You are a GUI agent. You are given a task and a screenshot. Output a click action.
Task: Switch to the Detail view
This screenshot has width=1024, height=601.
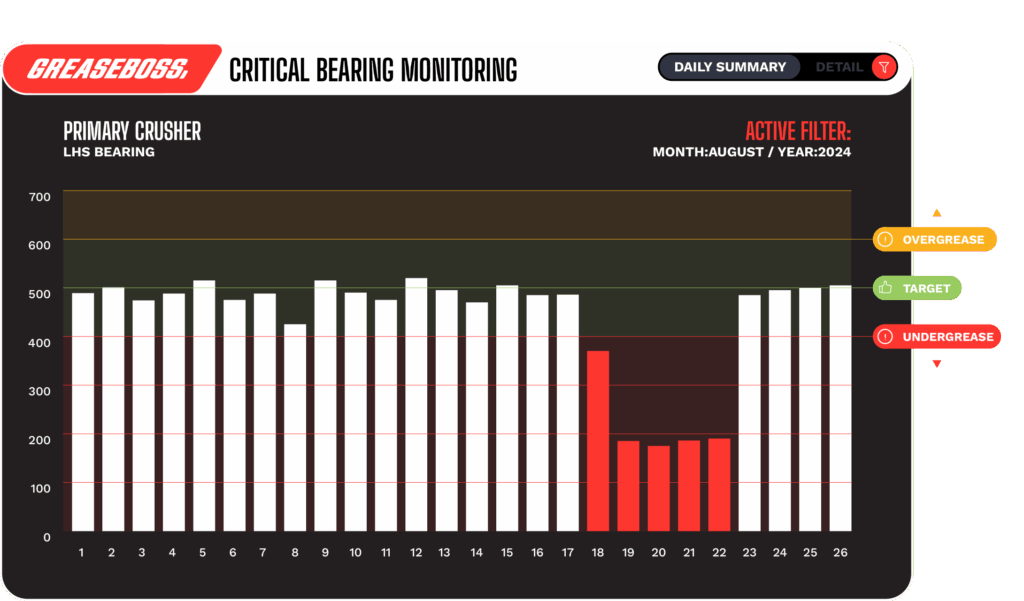pos(838,67)
